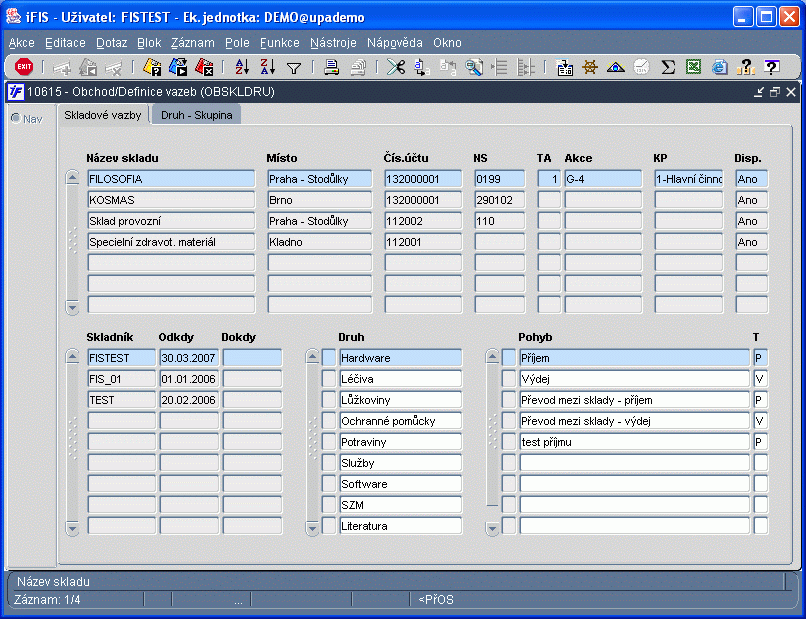
Task: Toggle checkbox beside Příjem in Pohyb list
Action: pyautogui.click(x=509, y=358)
